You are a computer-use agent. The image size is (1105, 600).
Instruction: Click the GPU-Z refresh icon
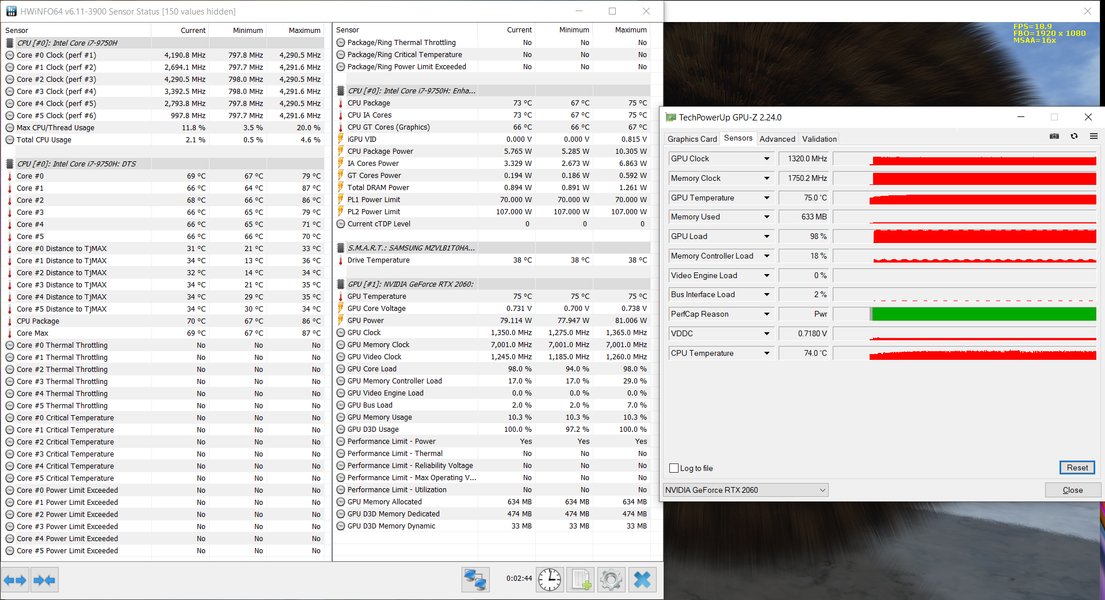pos(1074,136)
